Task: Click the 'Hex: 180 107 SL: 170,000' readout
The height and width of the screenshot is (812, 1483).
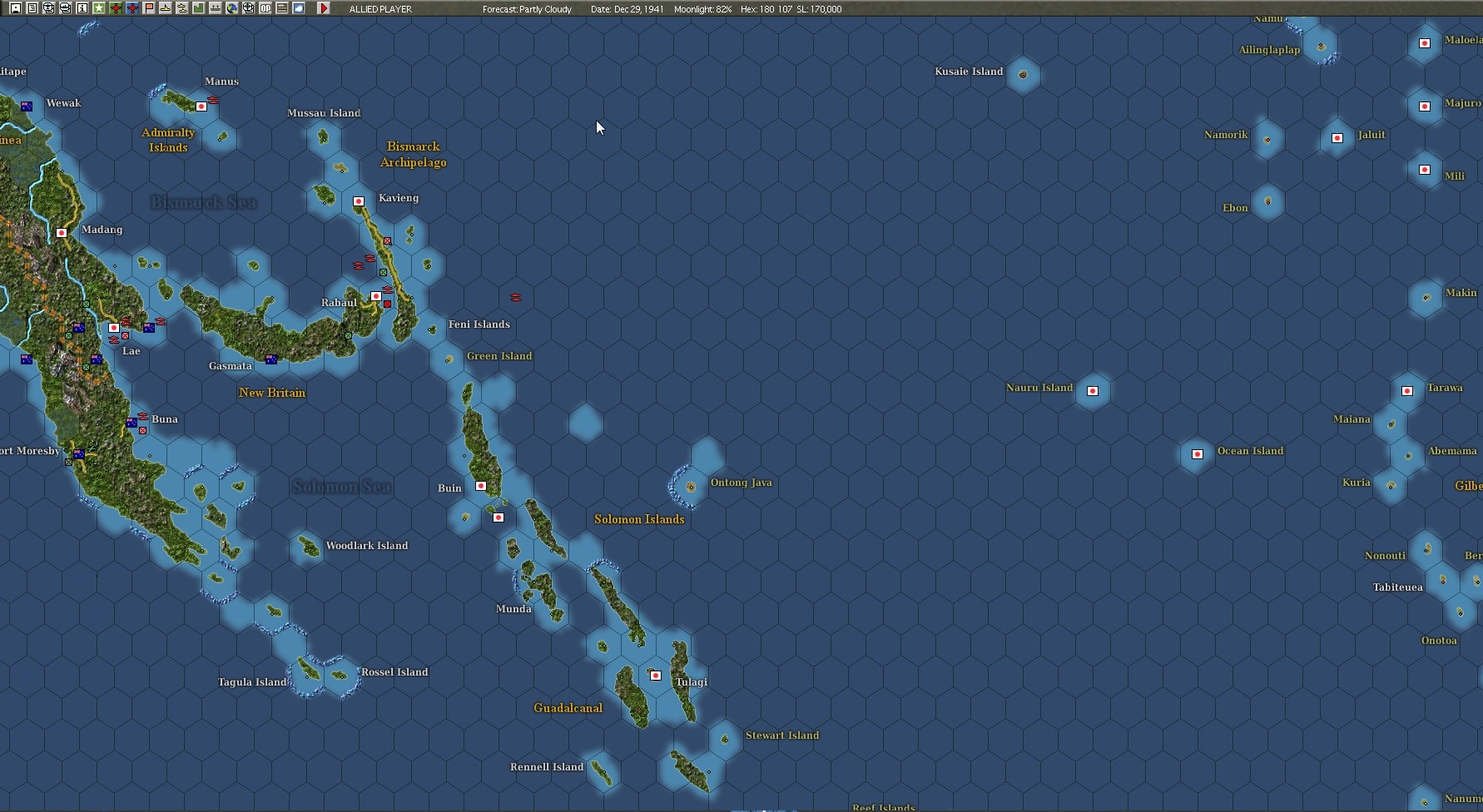Action: (x=791, y=9)
